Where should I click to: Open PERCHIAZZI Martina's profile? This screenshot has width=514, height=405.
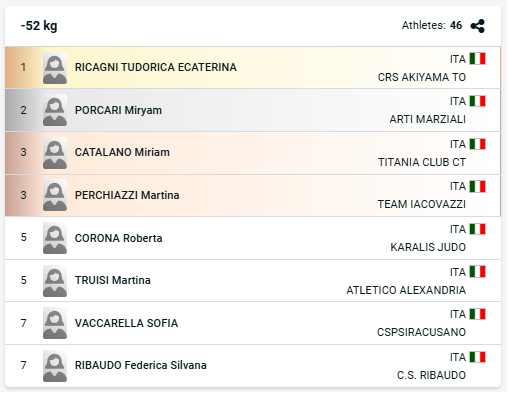click(x=127, y=195)
